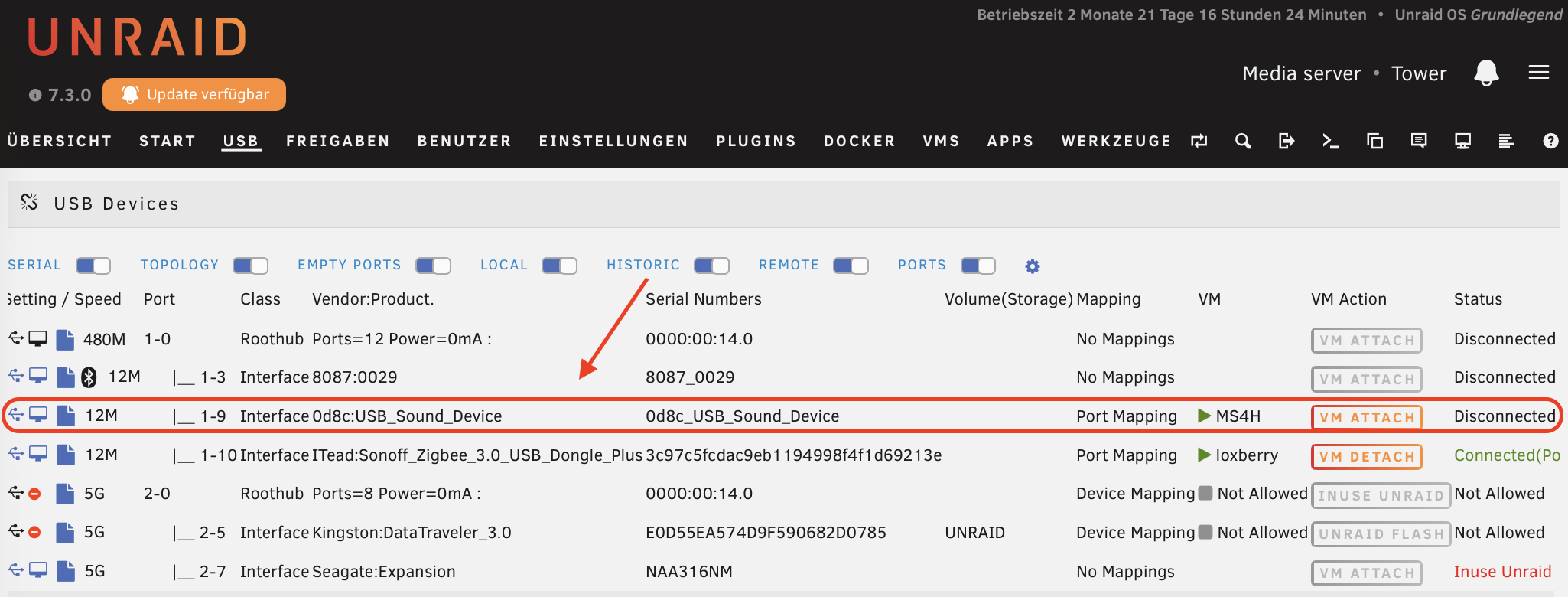The height and width of the screenshot is (597, 1568).
Task: Click the copy windows icon in nav bar
Action: tap(1374, 141)
